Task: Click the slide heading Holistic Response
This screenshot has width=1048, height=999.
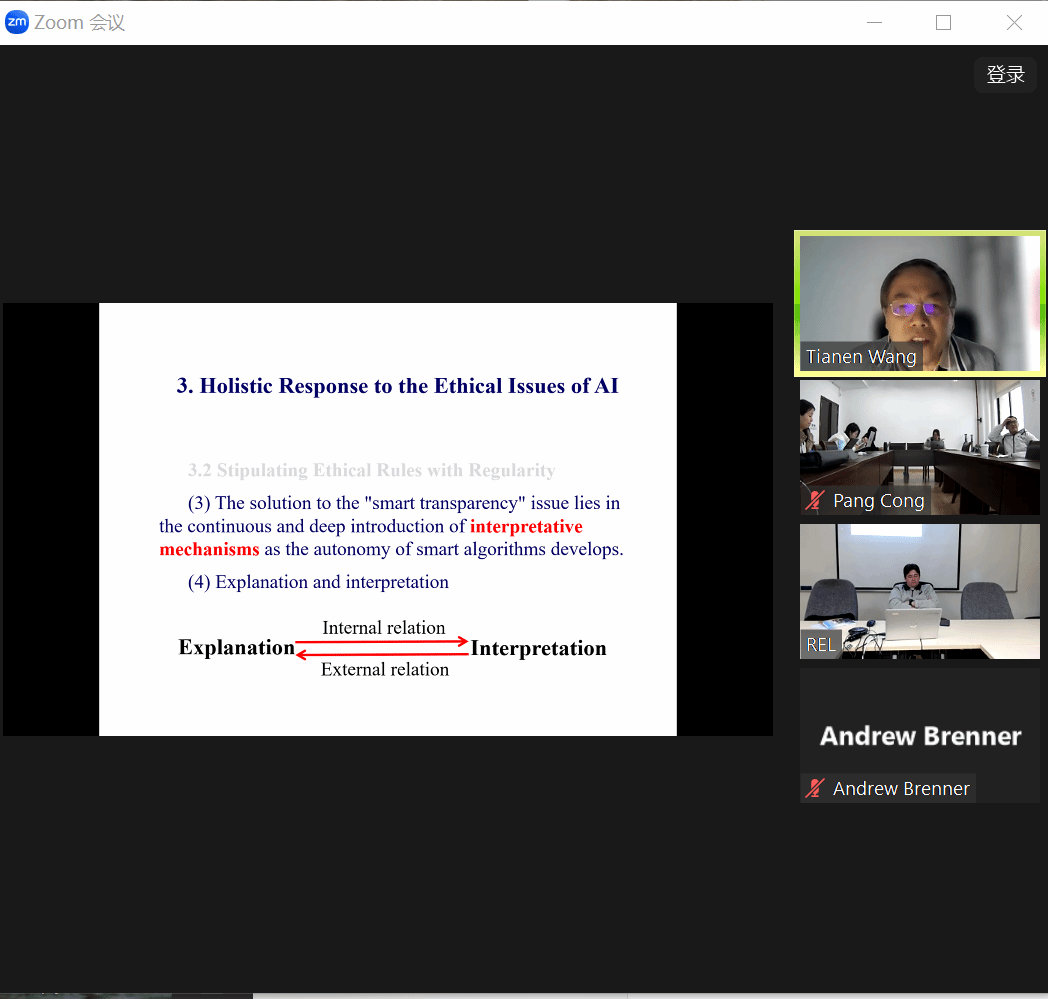Action: [397, 386]
